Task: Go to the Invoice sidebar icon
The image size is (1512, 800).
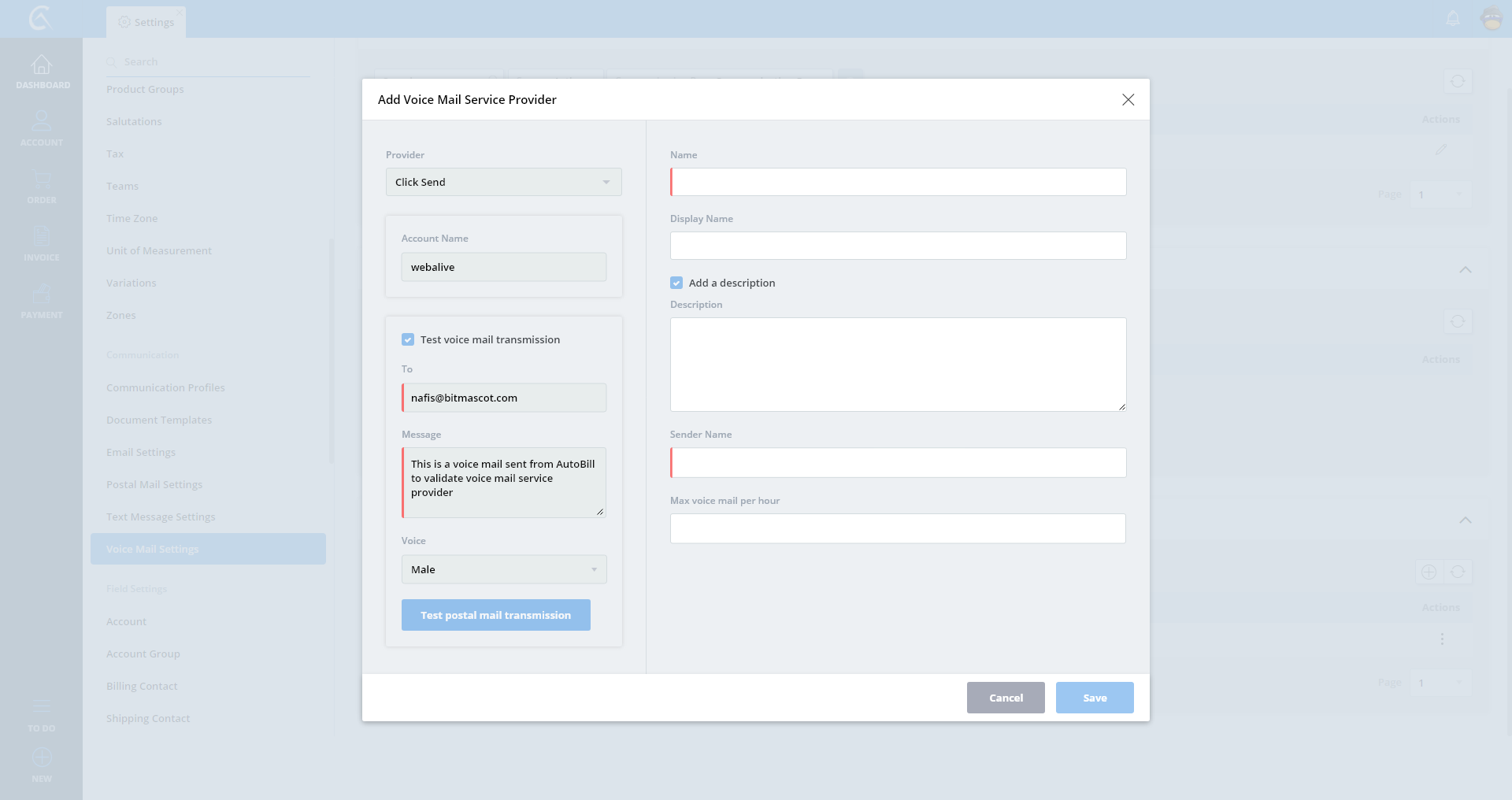Action: 42,237
